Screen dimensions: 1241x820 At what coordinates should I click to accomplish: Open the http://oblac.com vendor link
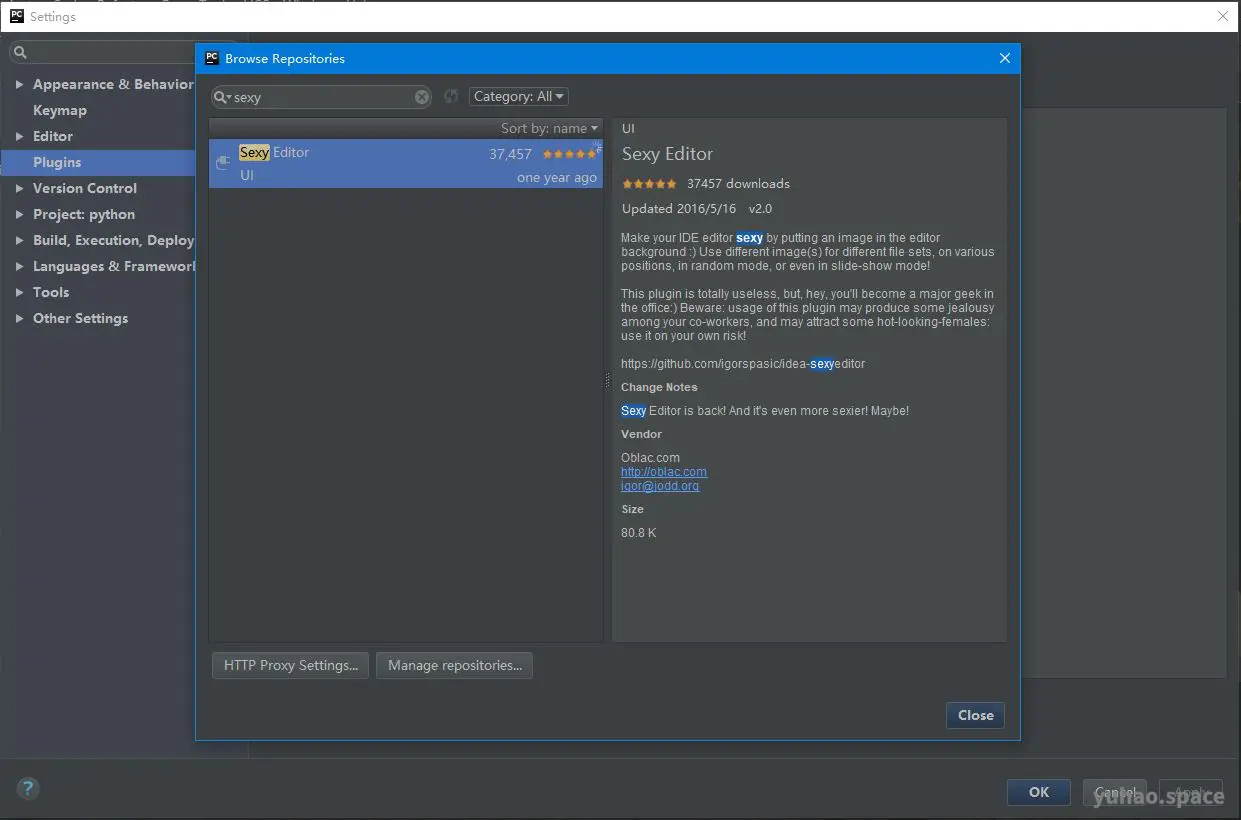663,471
